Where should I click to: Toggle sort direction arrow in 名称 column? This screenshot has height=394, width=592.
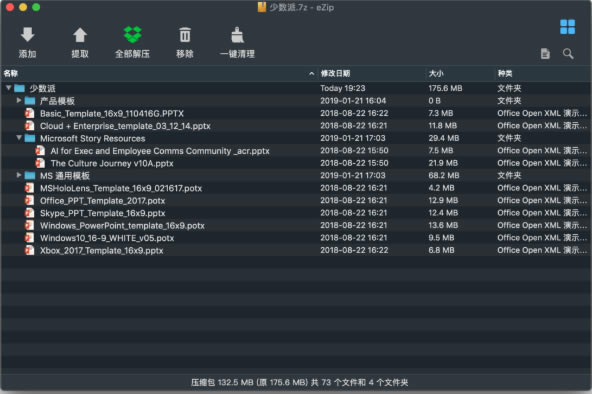(x=311, y=74)
